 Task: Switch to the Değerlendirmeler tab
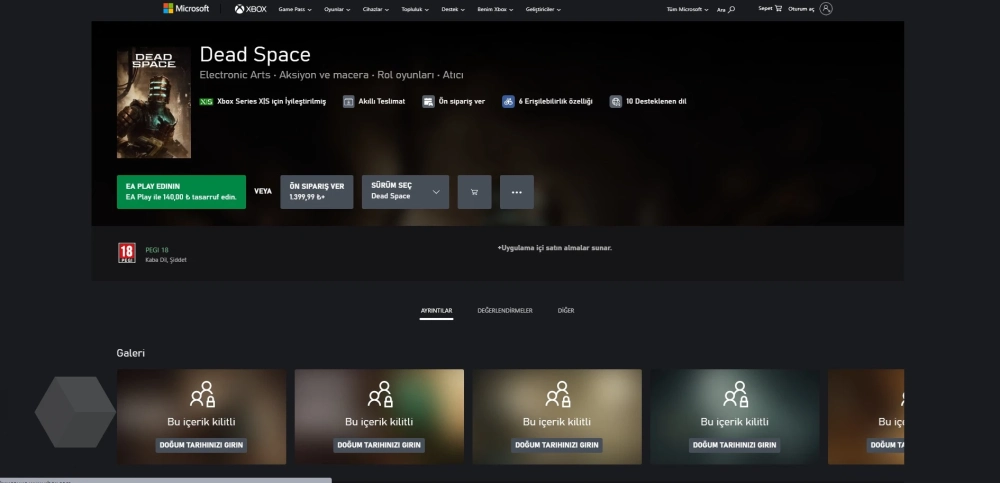click(x=505, y=311)
